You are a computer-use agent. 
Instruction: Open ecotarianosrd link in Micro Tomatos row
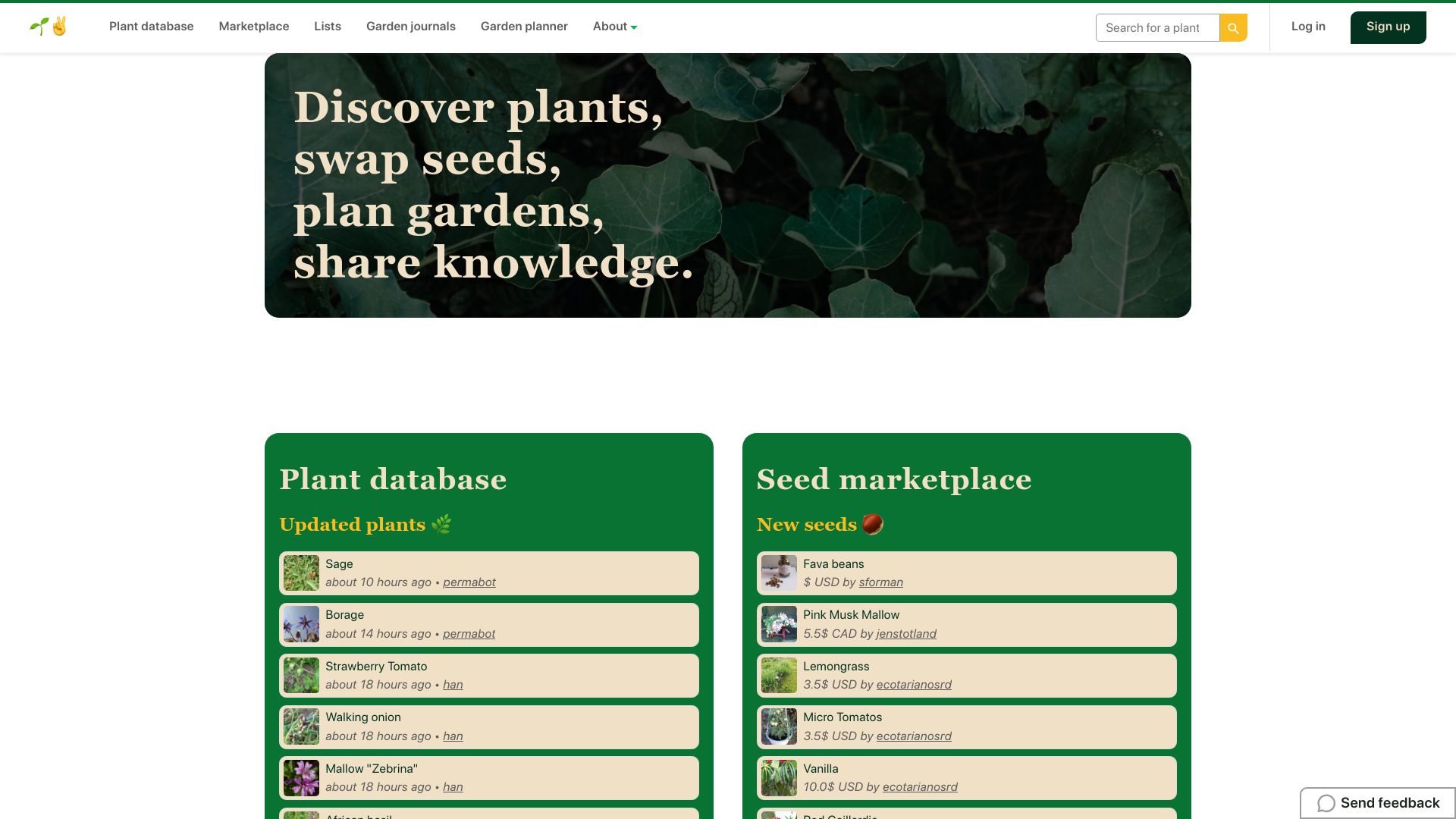pos(914,736)
